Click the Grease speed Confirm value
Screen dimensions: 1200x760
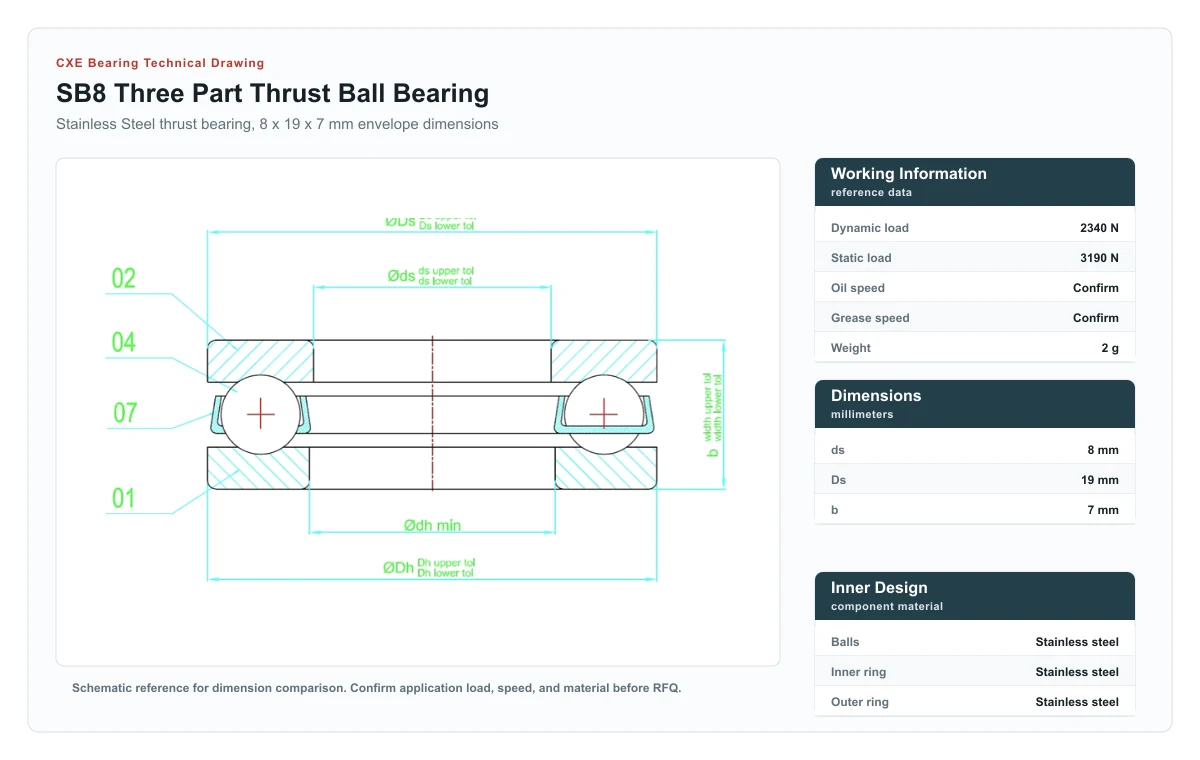[1096, 318]
